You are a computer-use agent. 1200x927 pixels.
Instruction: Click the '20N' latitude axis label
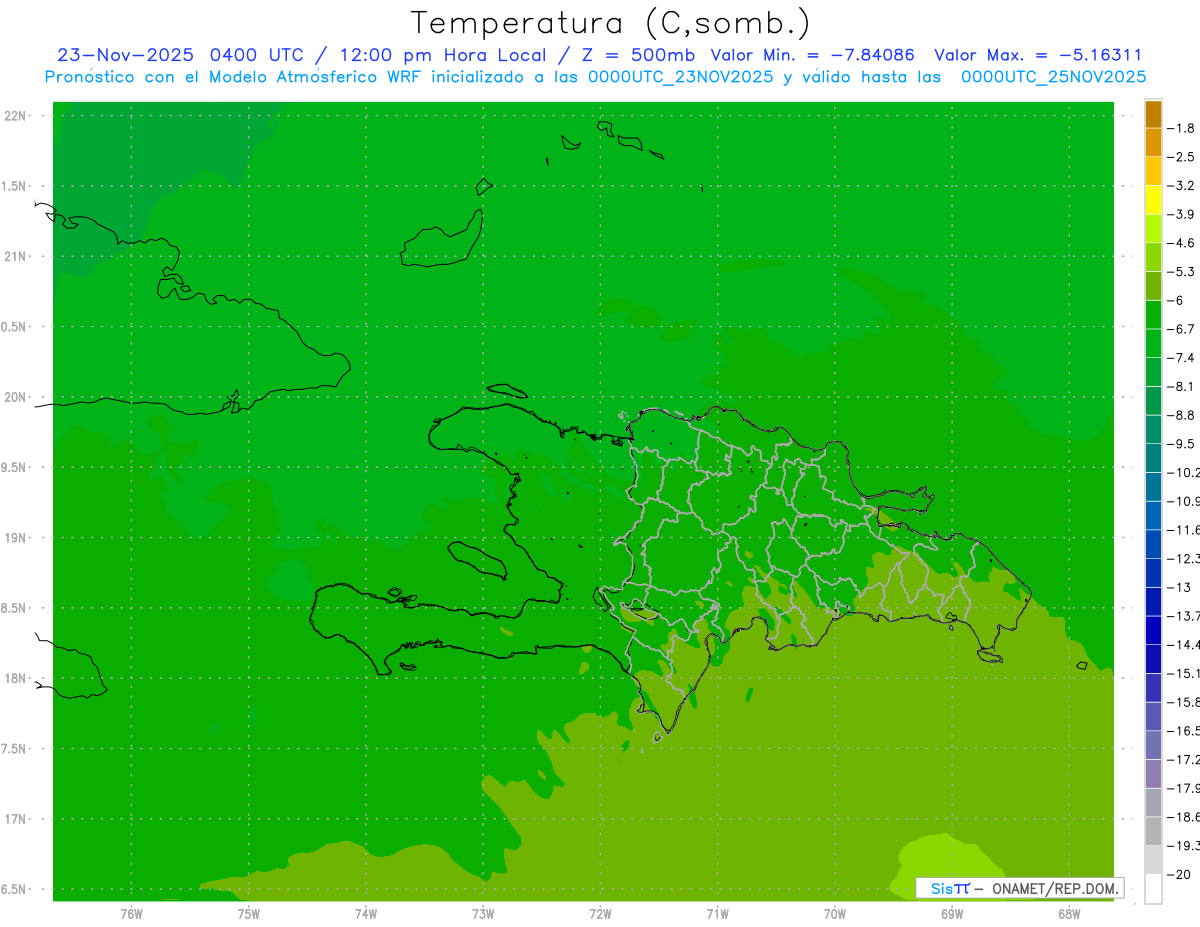17,398
